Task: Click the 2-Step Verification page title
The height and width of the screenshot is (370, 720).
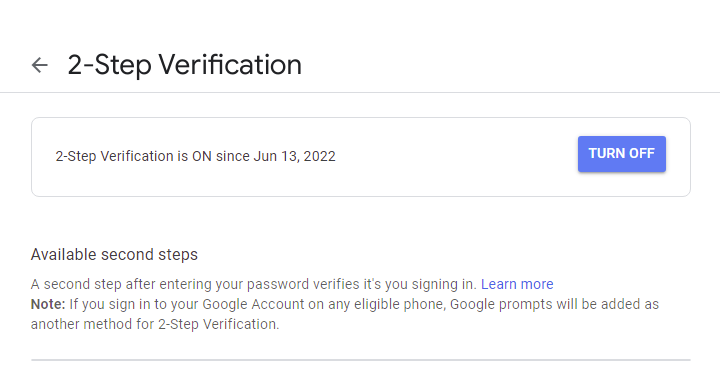Action: click(185, 65)
